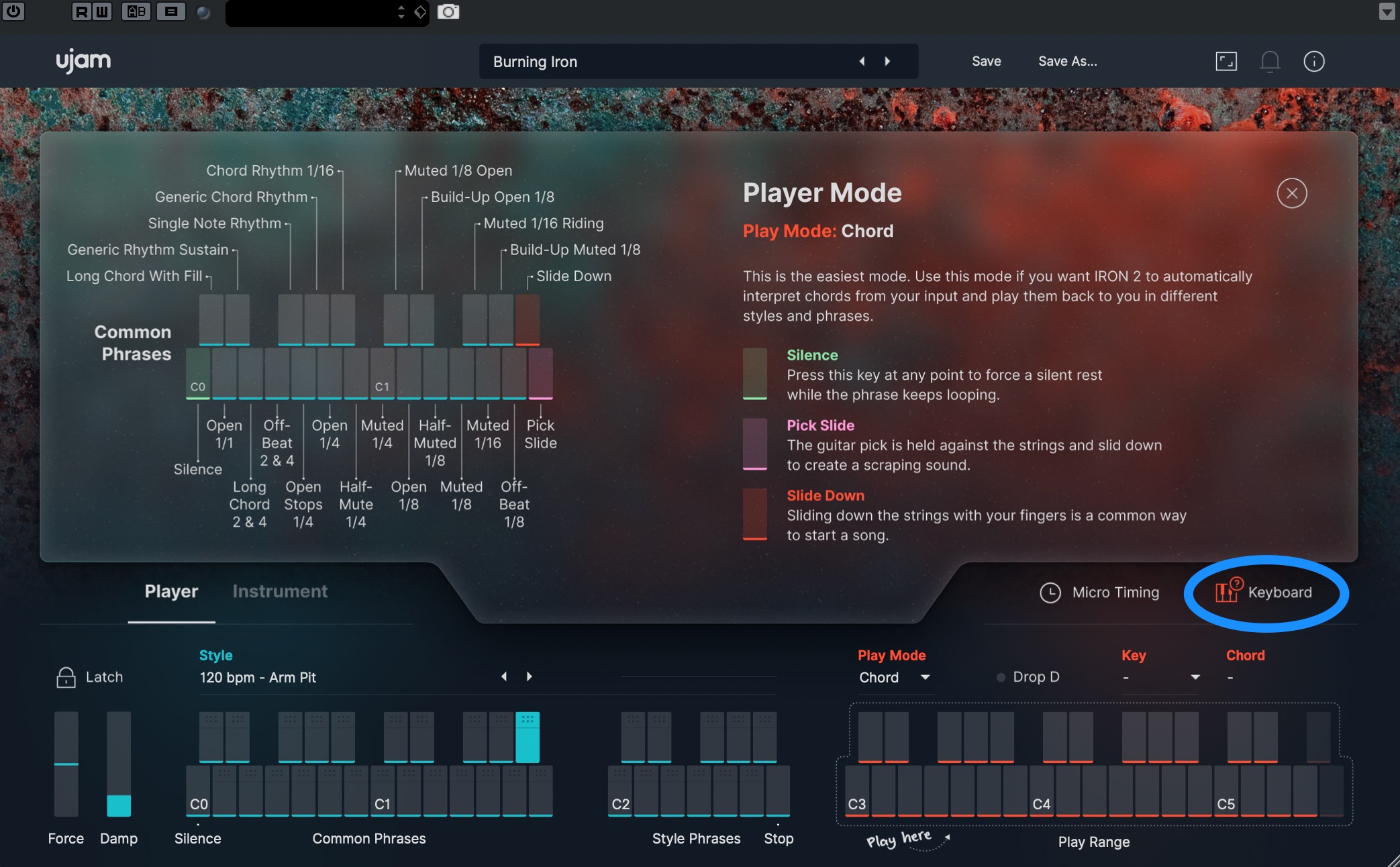
Task: Click the Slide Down color swatch in legend
Action: [x=755, y=514]
